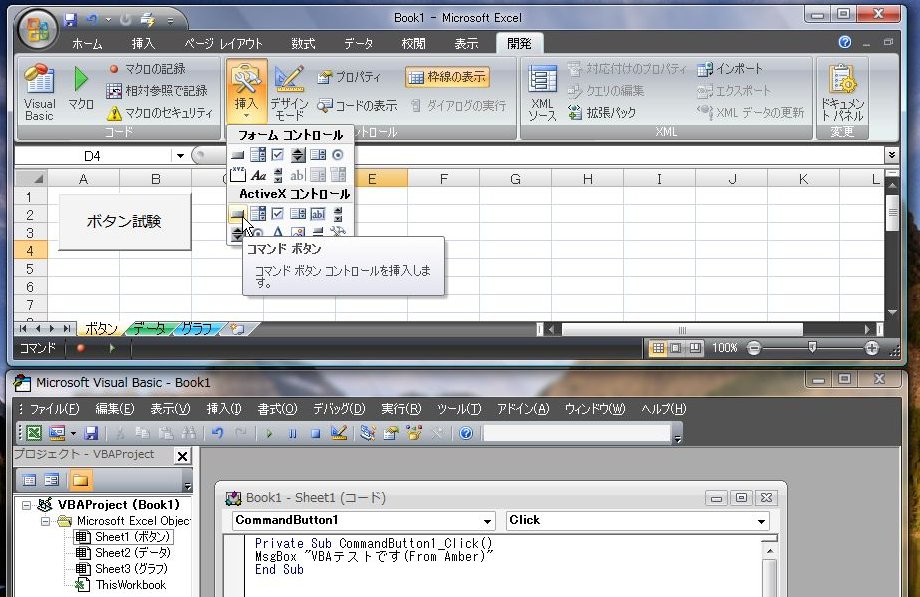
Task: Open デバッグ menu in Visual Basic window
Action: 339,409
